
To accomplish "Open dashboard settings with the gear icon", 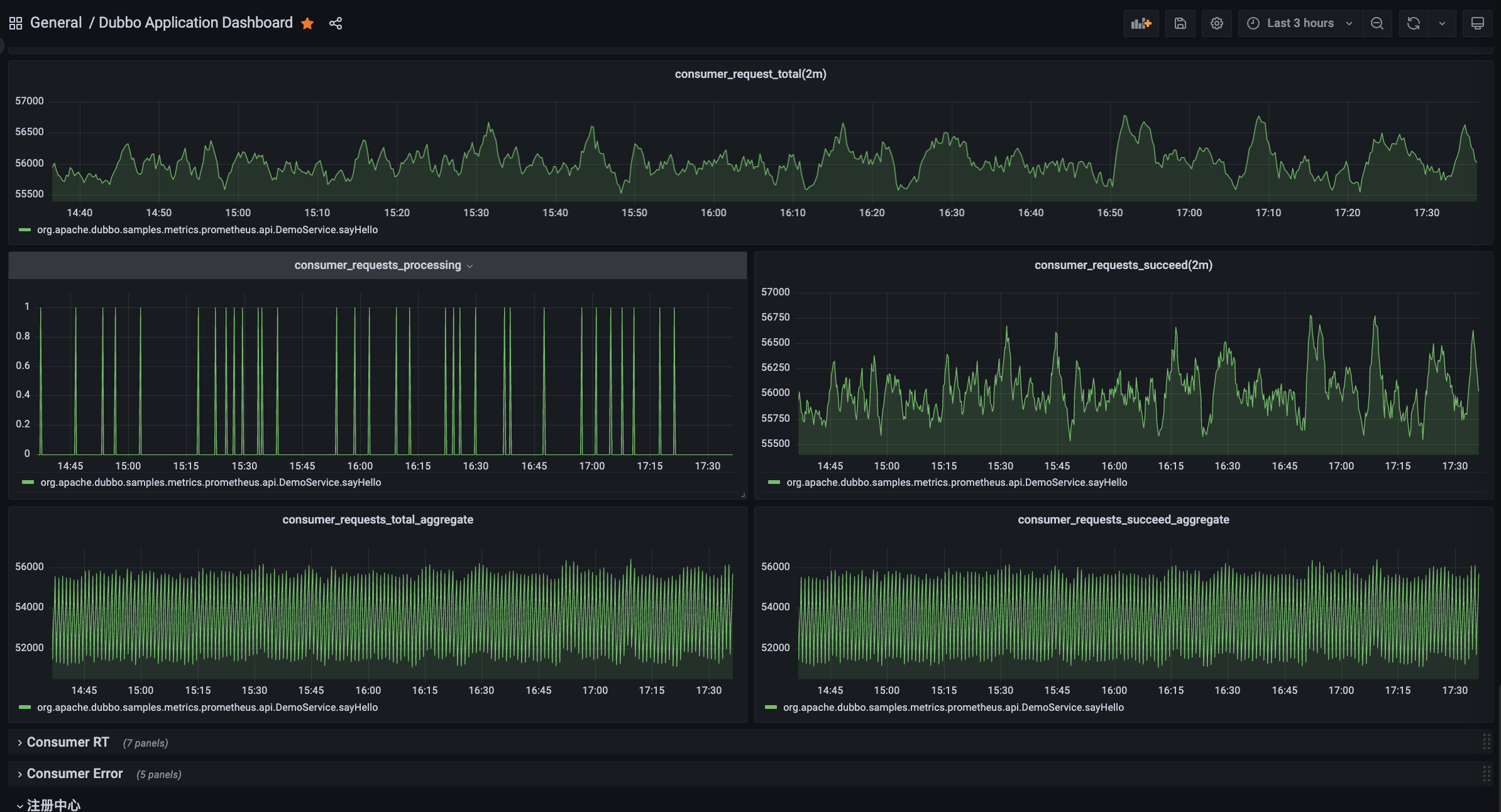I will (x=1217, y=23).
